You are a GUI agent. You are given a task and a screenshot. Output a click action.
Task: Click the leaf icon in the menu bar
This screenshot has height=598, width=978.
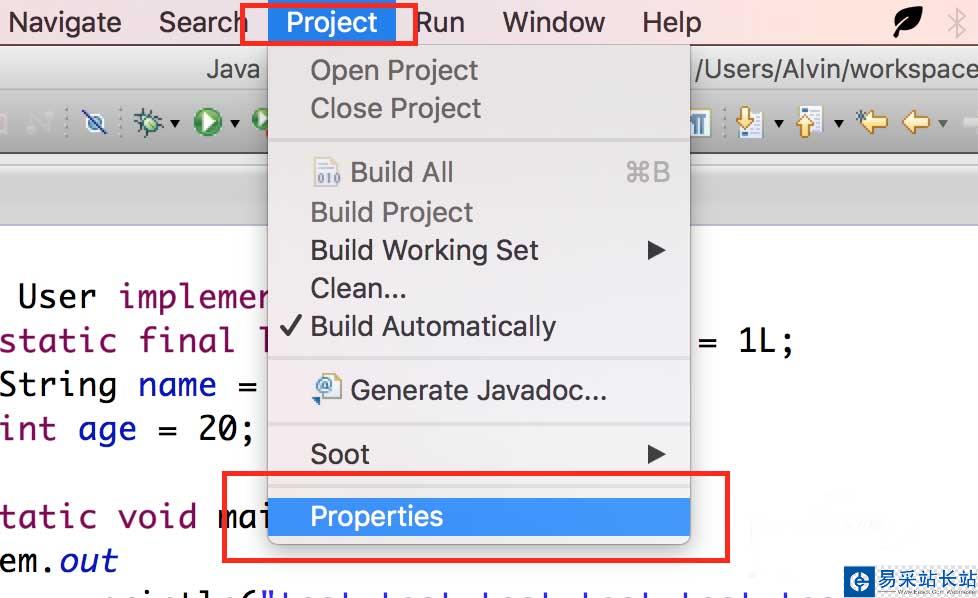point(907,21)
